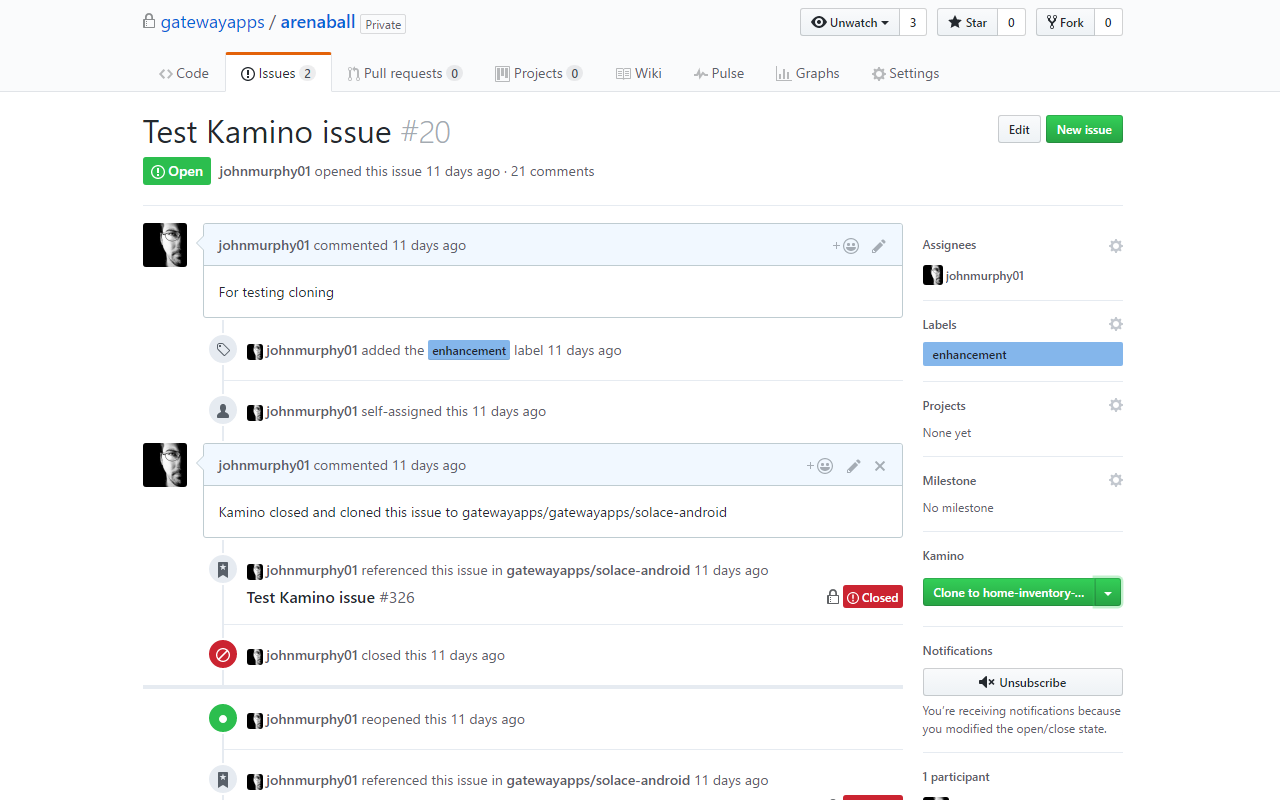1280x800 pixels.
Task: Switch to the Pull requests tab
Action: click(403, 74)
